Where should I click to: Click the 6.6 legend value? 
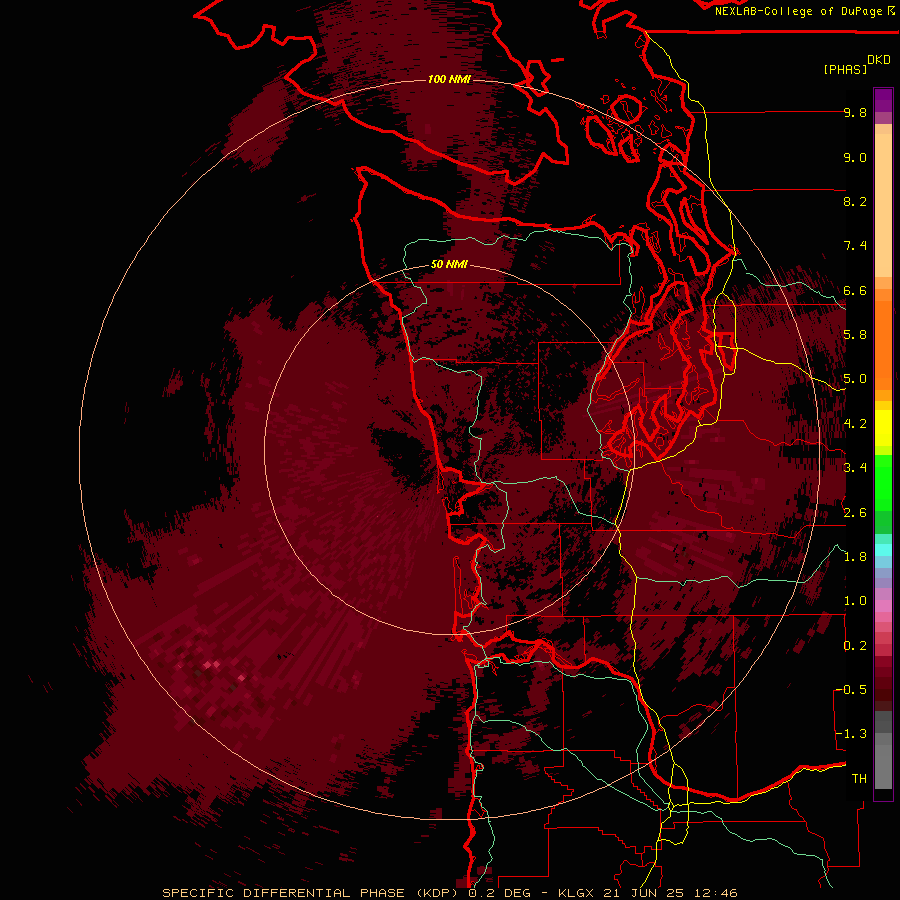click(x=855, y=290)
